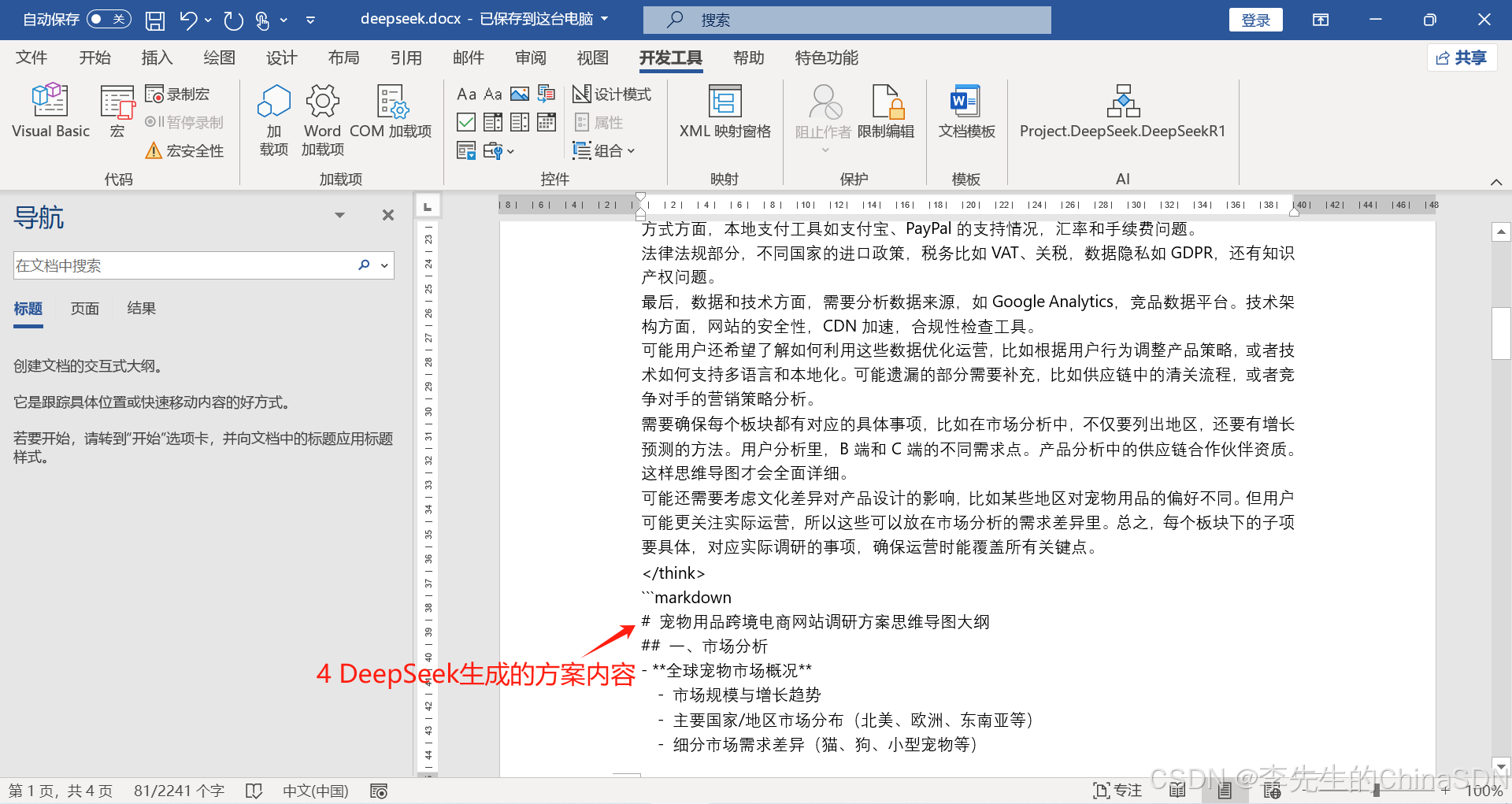Viewport: 1512px width, 804px height.
Task: Toggle Focus mode
Action: [x=1117, y=791]
